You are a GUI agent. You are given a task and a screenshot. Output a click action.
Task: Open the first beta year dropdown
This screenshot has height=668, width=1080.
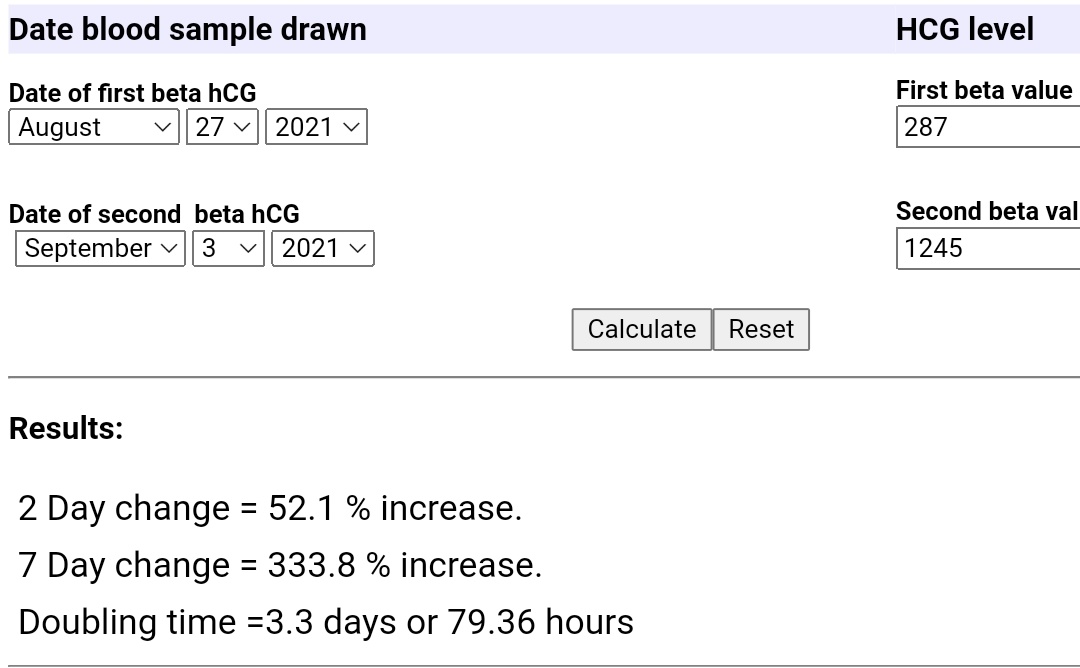[x=316, y=127]
